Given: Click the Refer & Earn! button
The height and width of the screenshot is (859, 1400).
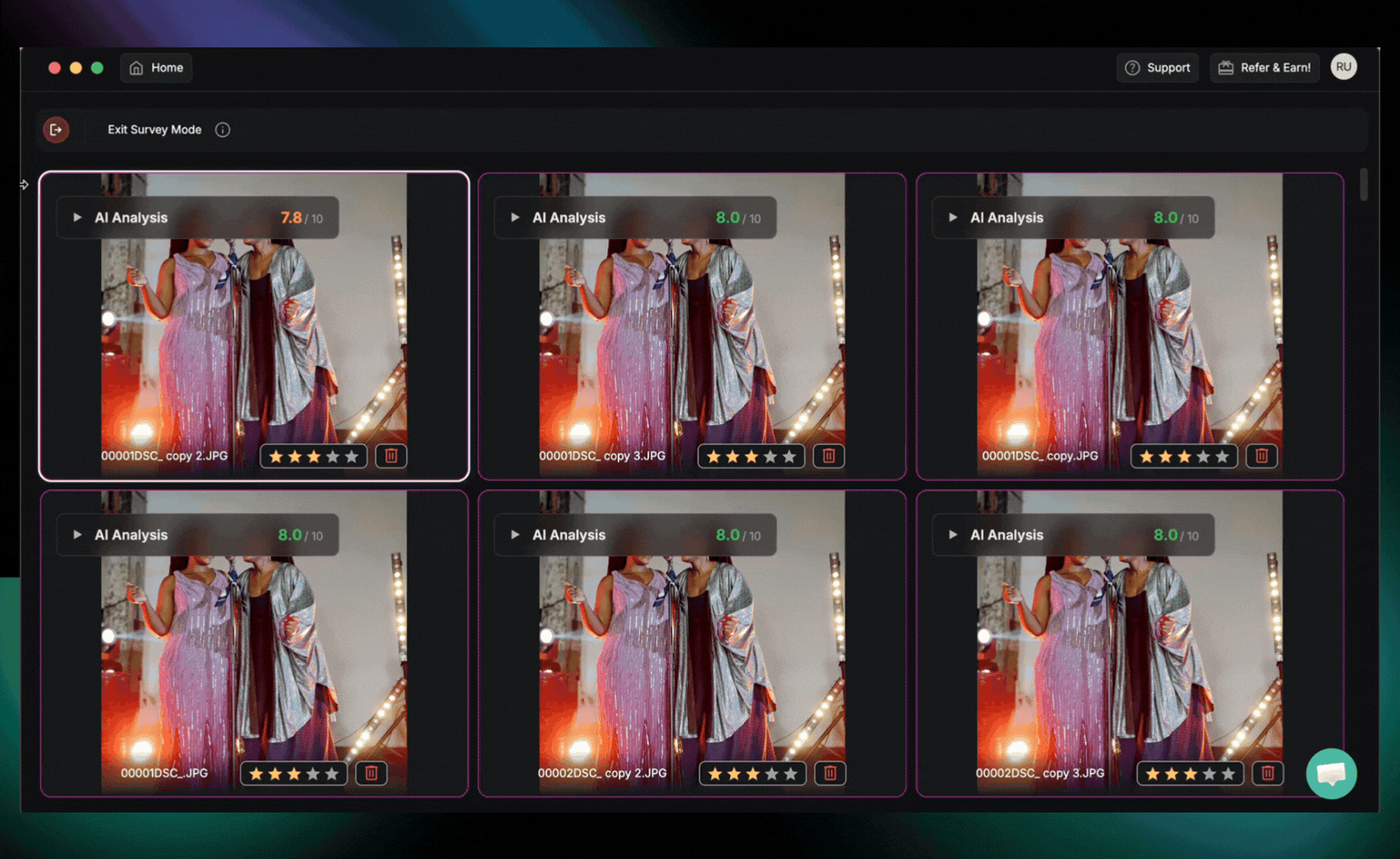Looking at the screenshot, I should coord(1265,68).
